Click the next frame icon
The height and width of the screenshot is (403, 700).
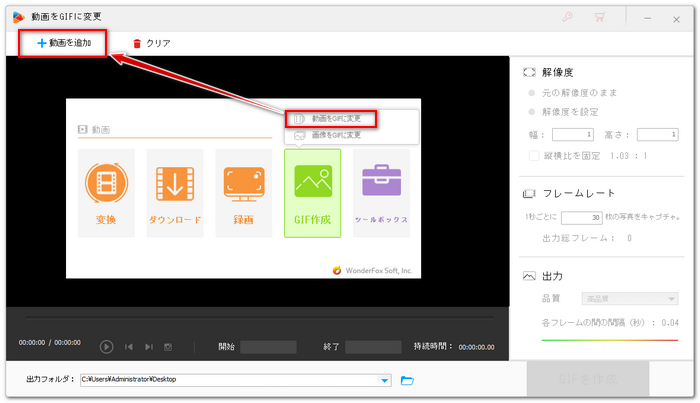pyautogui.click(x=148, y=347)
